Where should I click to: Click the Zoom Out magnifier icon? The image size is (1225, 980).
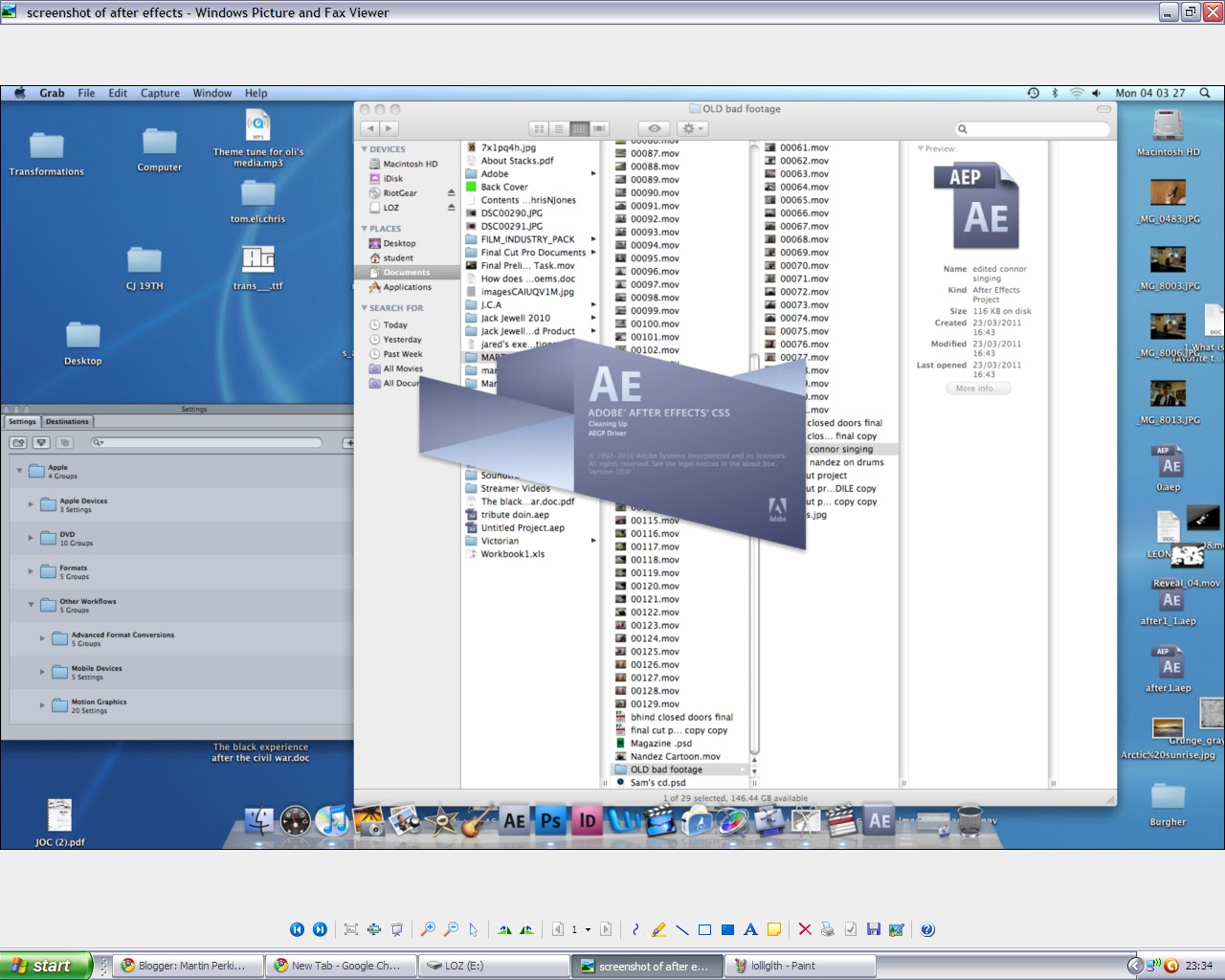pyautogui.click(x=451, y=929)
